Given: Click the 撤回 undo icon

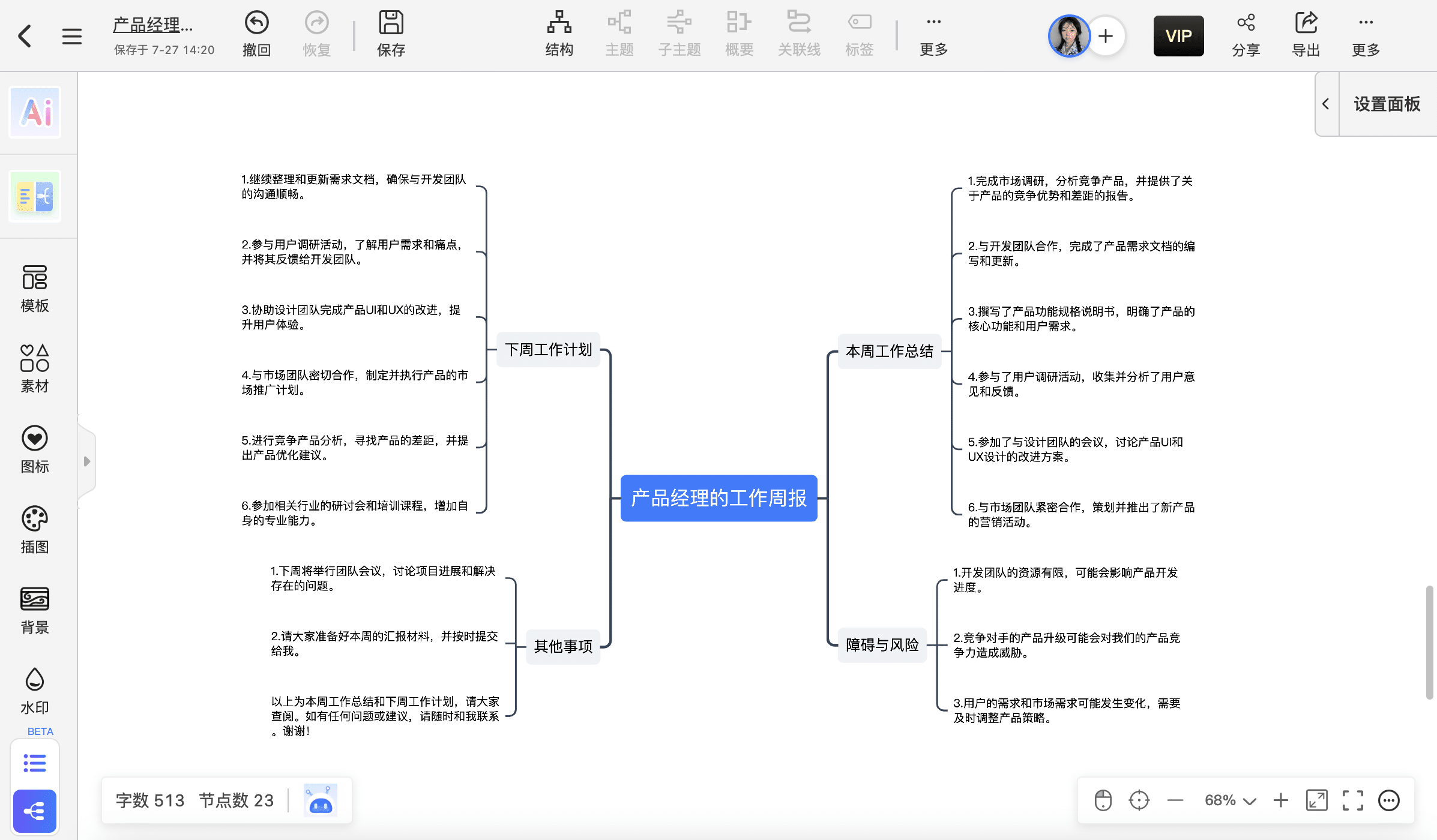Looking at the screenshot, I should (256, 24).
